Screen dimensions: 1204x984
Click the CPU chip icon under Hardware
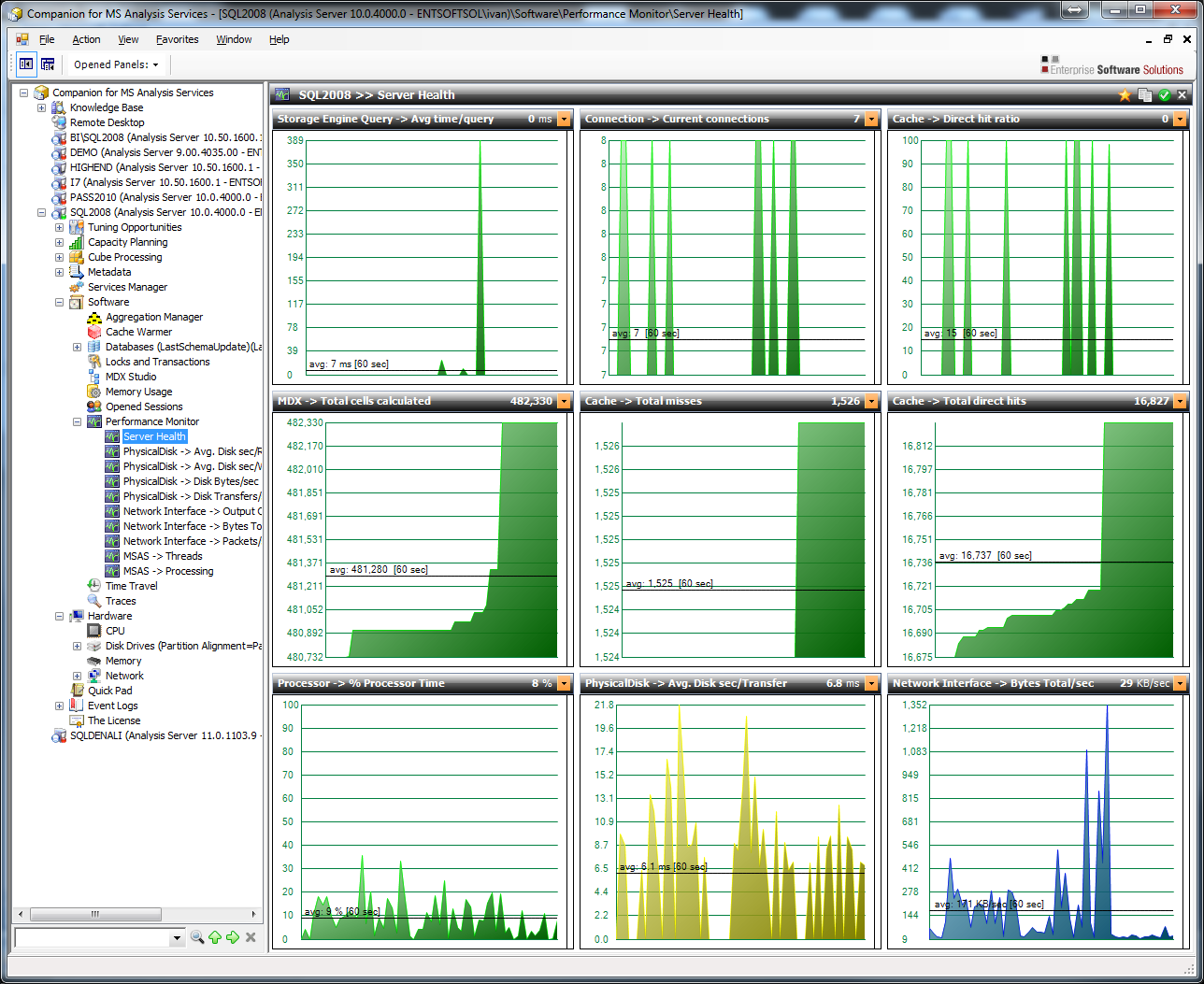click(x=94, y=631)
